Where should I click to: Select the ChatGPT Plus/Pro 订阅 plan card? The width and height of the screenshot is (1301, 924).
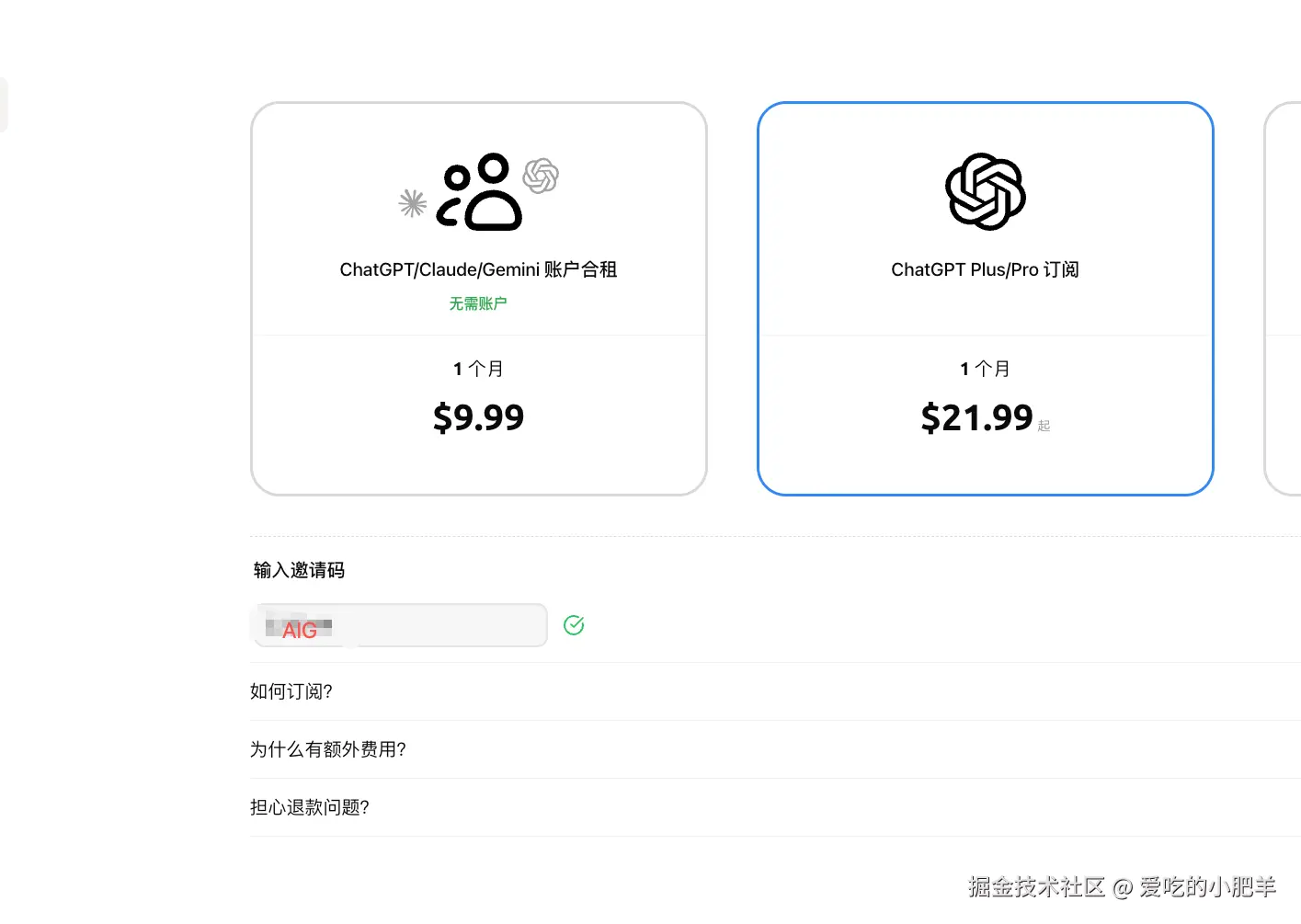[986, 299]
